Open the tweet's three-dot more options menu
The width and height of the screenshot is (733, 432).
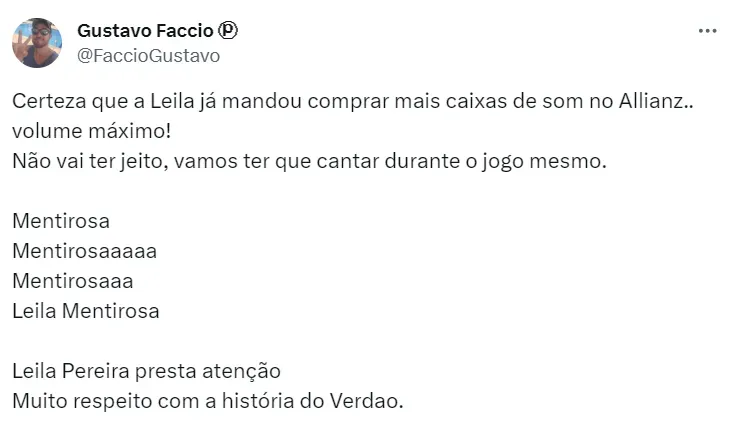(707, 31)
